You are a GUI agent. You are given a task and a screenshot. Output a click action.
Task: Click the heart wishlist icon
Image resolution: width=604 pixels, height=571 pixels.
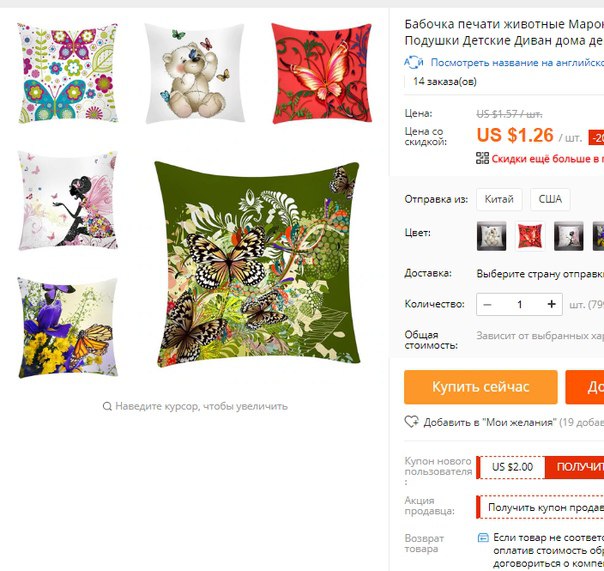pyautogui.click(x=411, y=422)
